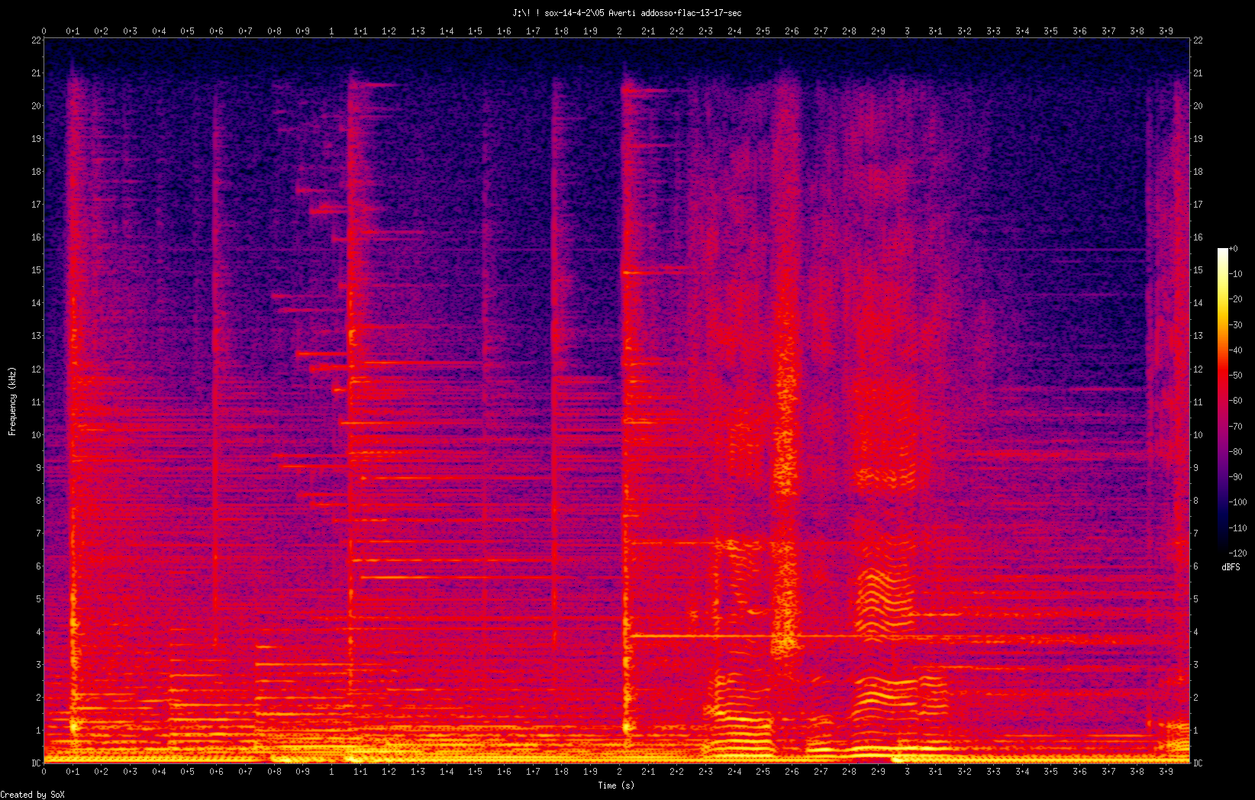This screenshot has width=1255, height=800.
Task: Click "1·5" tick on top time axis
Action: click(x=475, y=31)
